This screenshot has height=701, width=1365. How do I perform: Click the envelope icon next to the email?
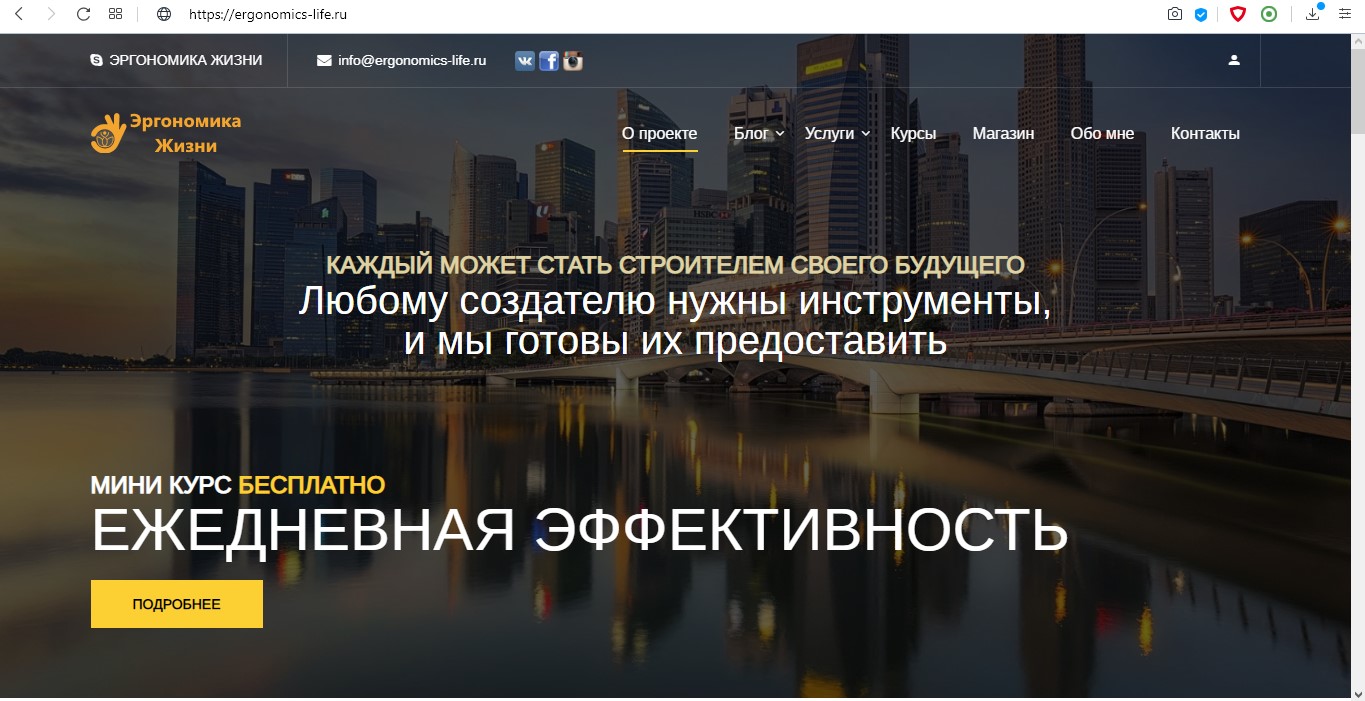(x=324, y=60)
